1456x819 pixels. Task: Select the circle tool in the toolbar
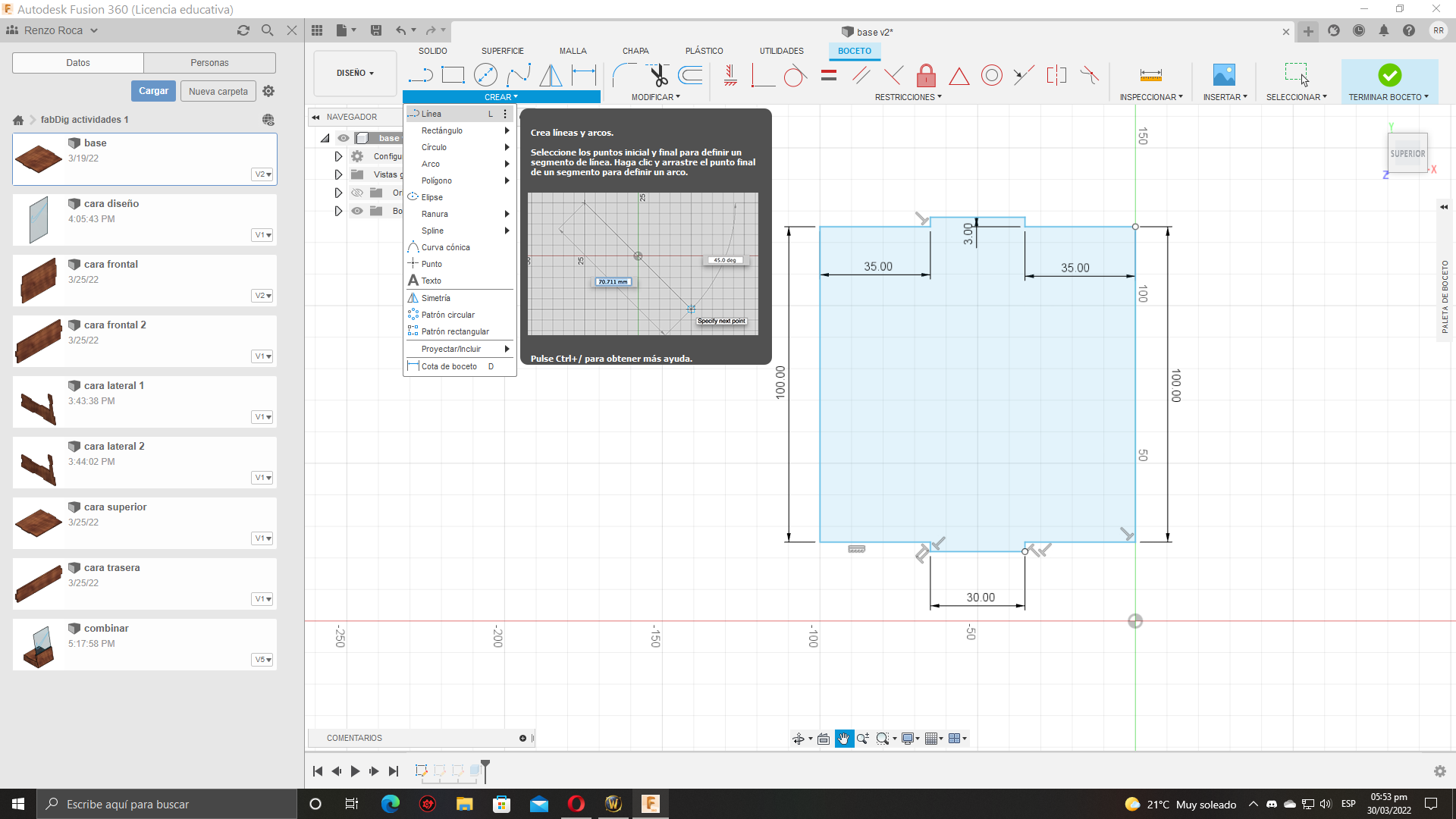[485, 75]
